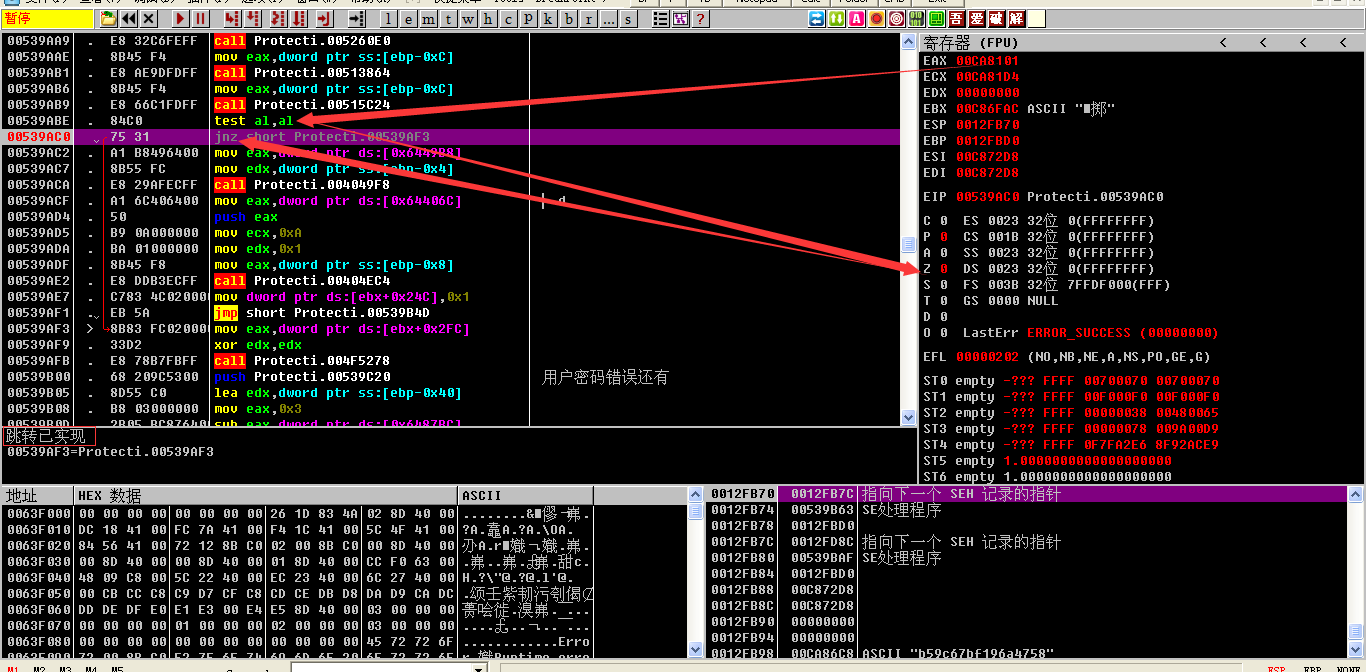Open breakpoints window with the 'b' button
1366x672 pixels.
click(x=567, y=19)
